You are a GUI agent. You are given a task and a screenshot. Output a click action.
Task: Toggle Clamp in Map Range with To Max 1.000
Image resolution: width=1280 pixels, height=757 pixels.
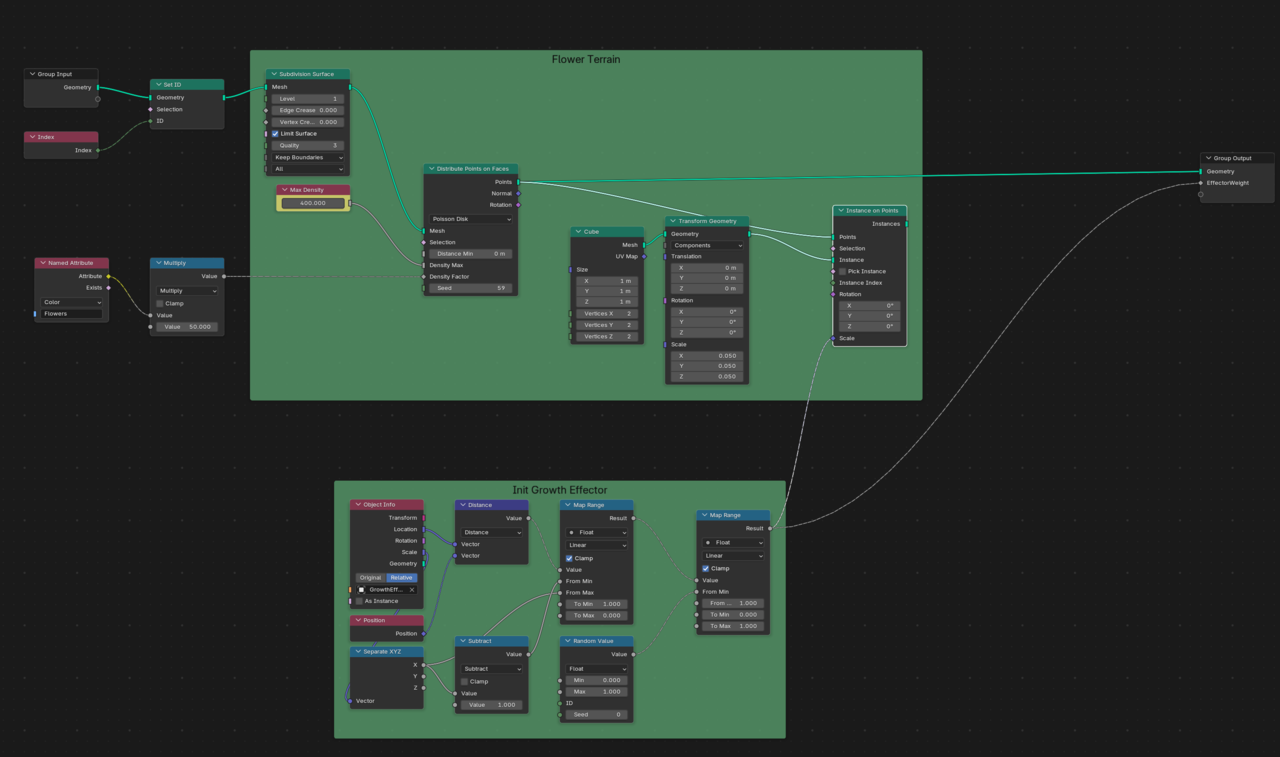[x=705, y=569]
